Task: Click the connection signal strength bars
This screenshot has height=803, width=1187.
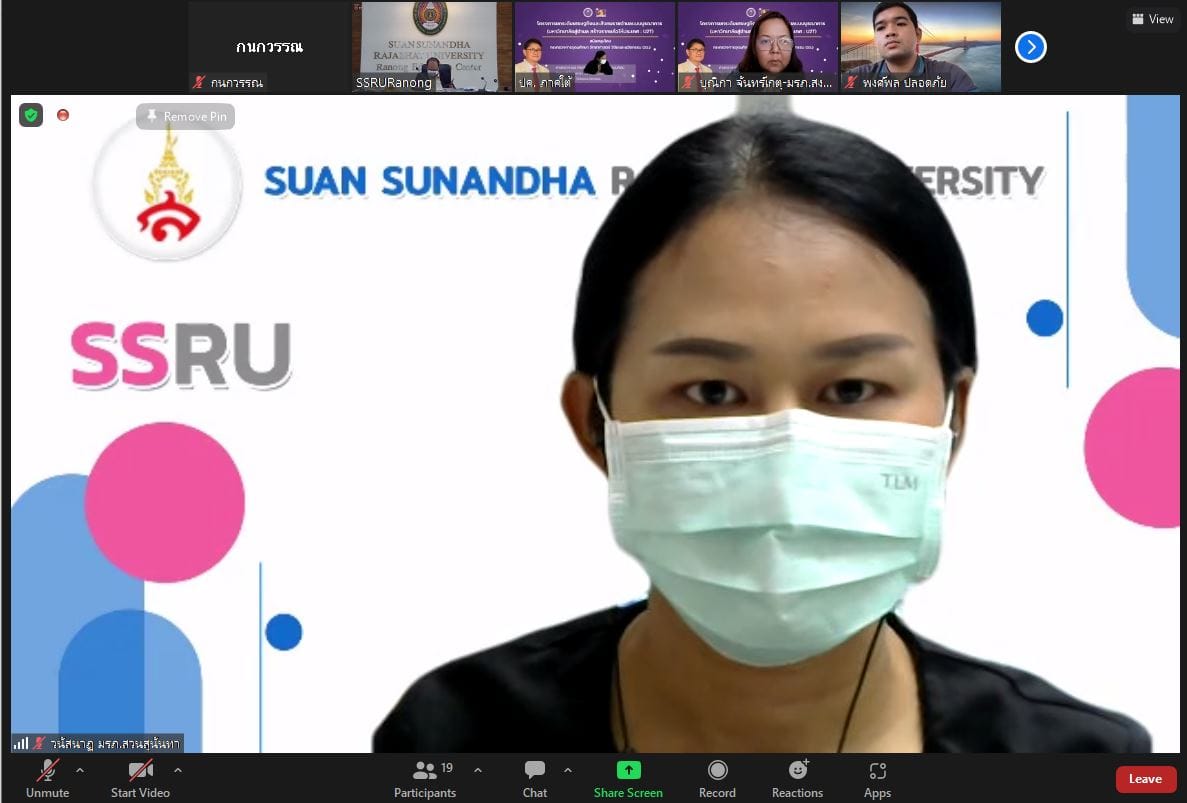Action: [21, 743]
